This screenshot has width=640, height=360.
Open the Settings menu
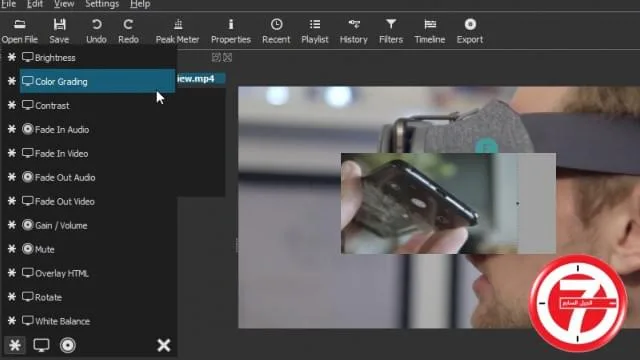(x=102, y=4)
